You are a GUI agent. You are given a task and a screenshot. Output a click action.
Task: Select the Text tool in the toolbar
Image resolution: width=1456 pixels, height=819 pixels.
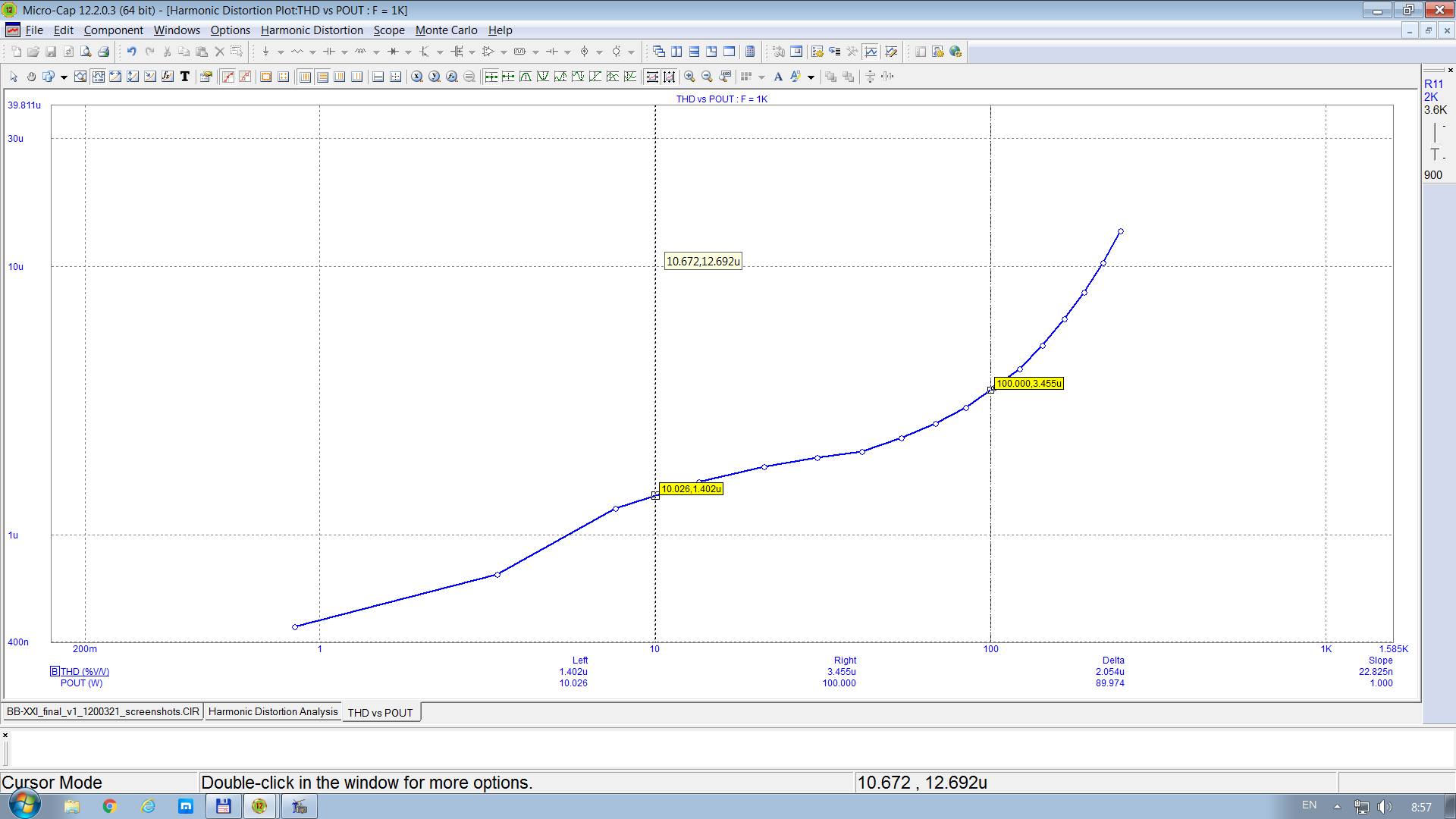[x=185, y=77]
